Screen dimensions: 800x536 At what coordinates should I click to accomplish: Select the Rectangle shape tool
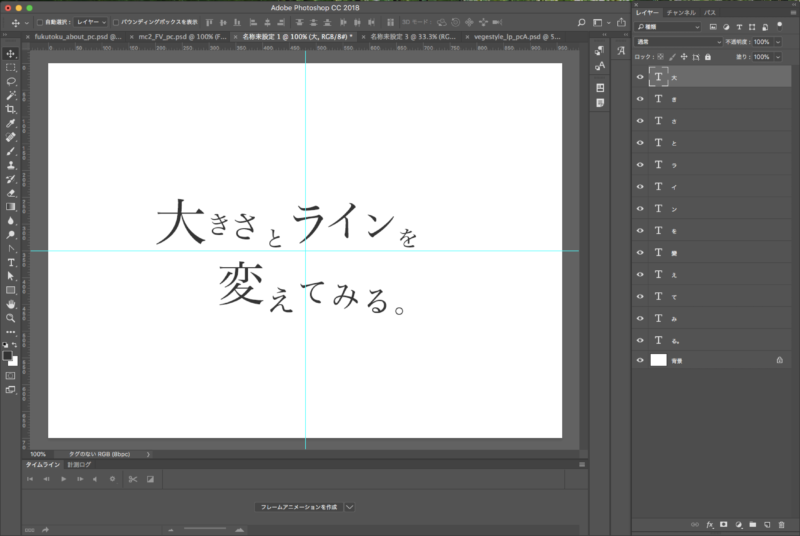[x=11, y=290]
